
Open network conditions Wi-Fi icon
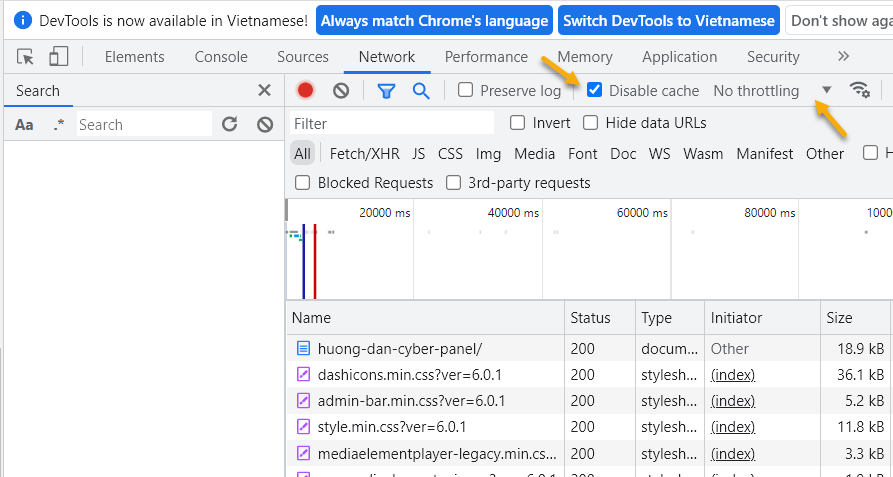[x=859, y=90]
